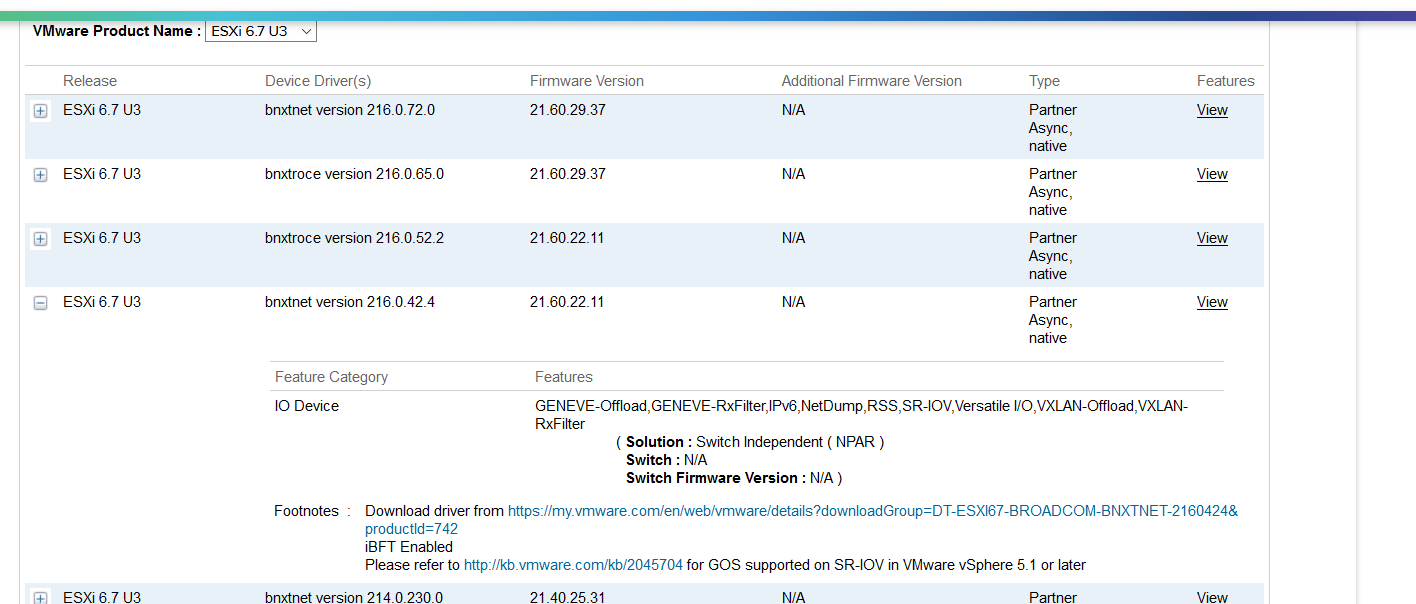Screen dimensions: 1416x604
Task: View features for bnxtnet 216.0.72.0
Action: coord(1212,110)
